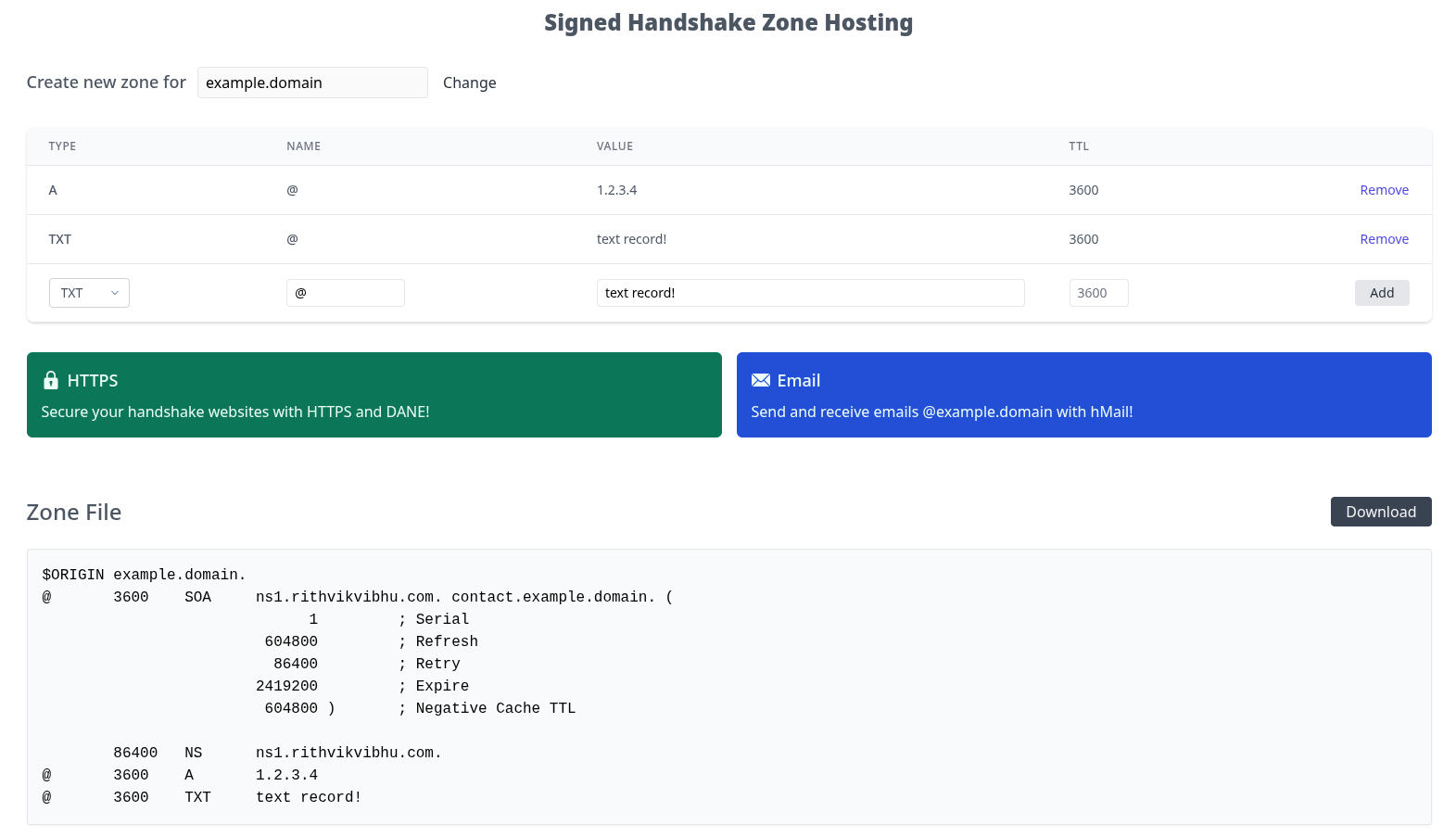Click the TYPE column header
The image size is (1456, 837).
pos(62,146)
